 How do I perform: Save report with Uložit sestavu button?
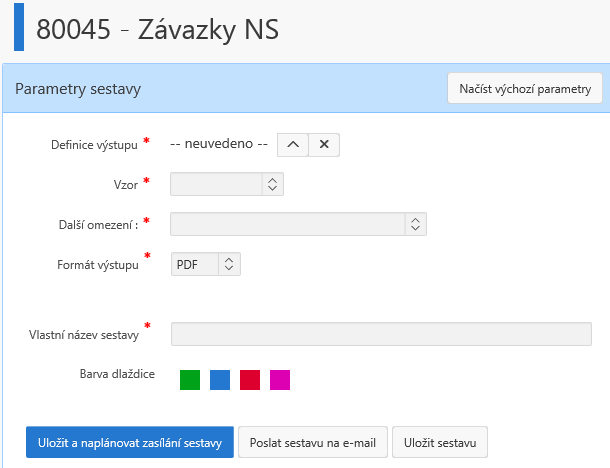click(x=440, y=442)
